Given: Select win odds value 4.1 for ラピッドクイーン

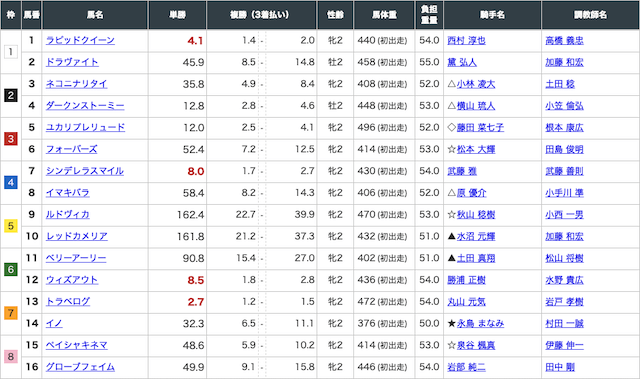Looking at the screenshot, I should [195, 41].
